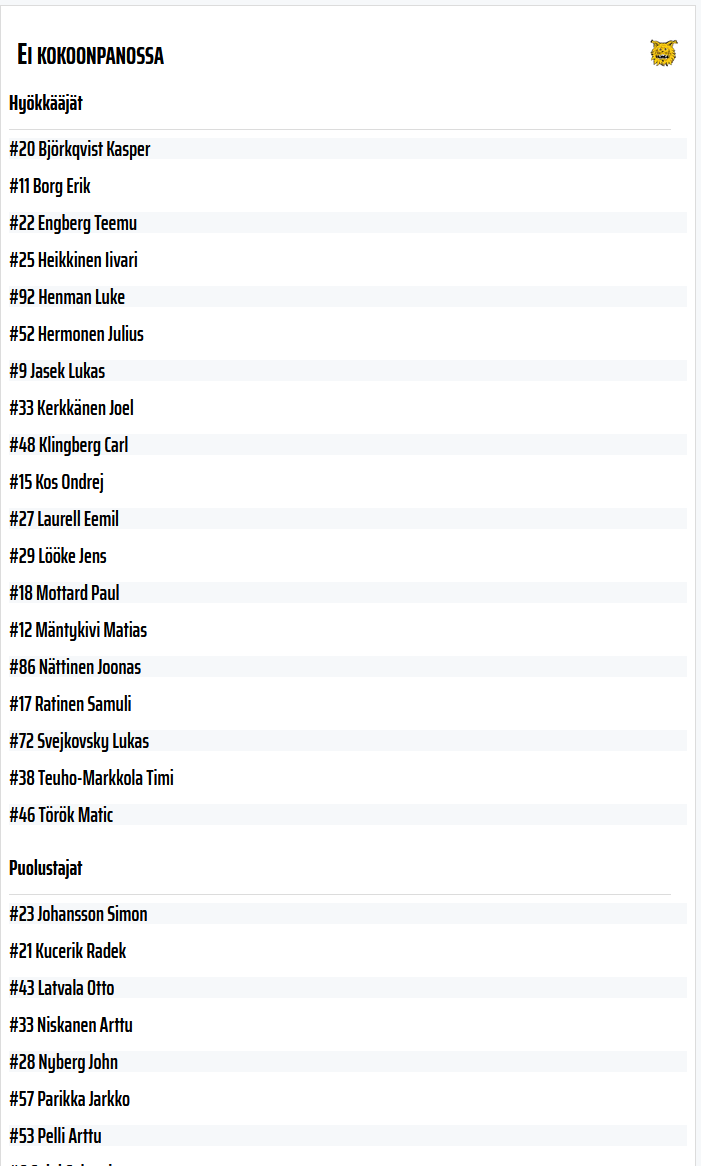Open #48 Klingberg Carl
The image size is (701, 1166).
(69, 445)
